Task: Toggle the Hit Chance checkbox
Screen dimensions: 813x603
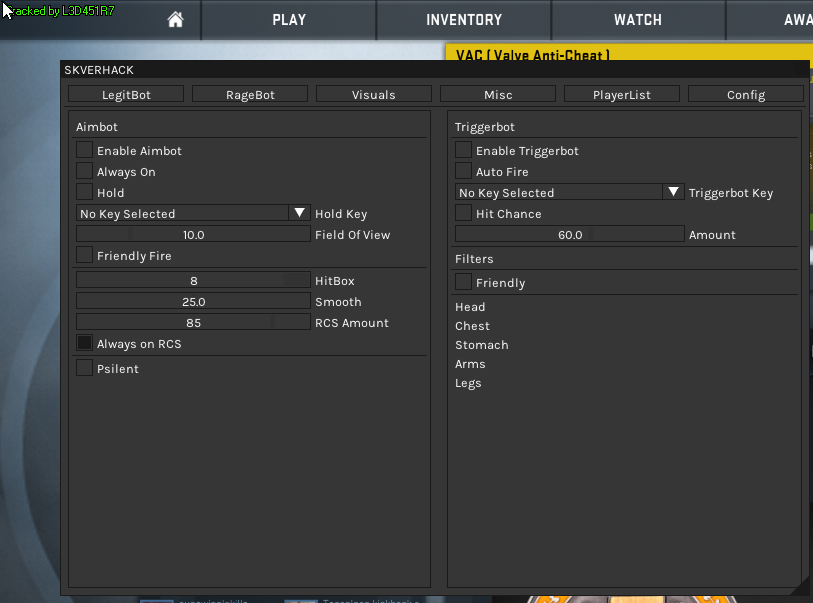Action: (463, 213)
